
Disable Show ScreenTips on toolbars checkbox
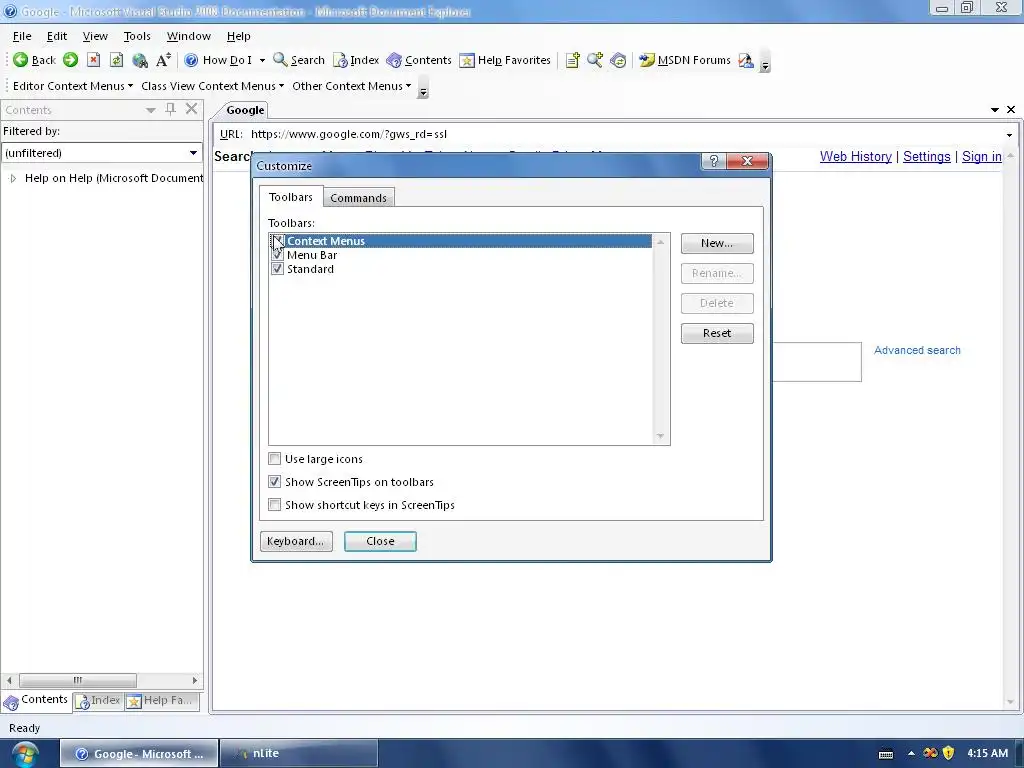click(x=274, y=482)
